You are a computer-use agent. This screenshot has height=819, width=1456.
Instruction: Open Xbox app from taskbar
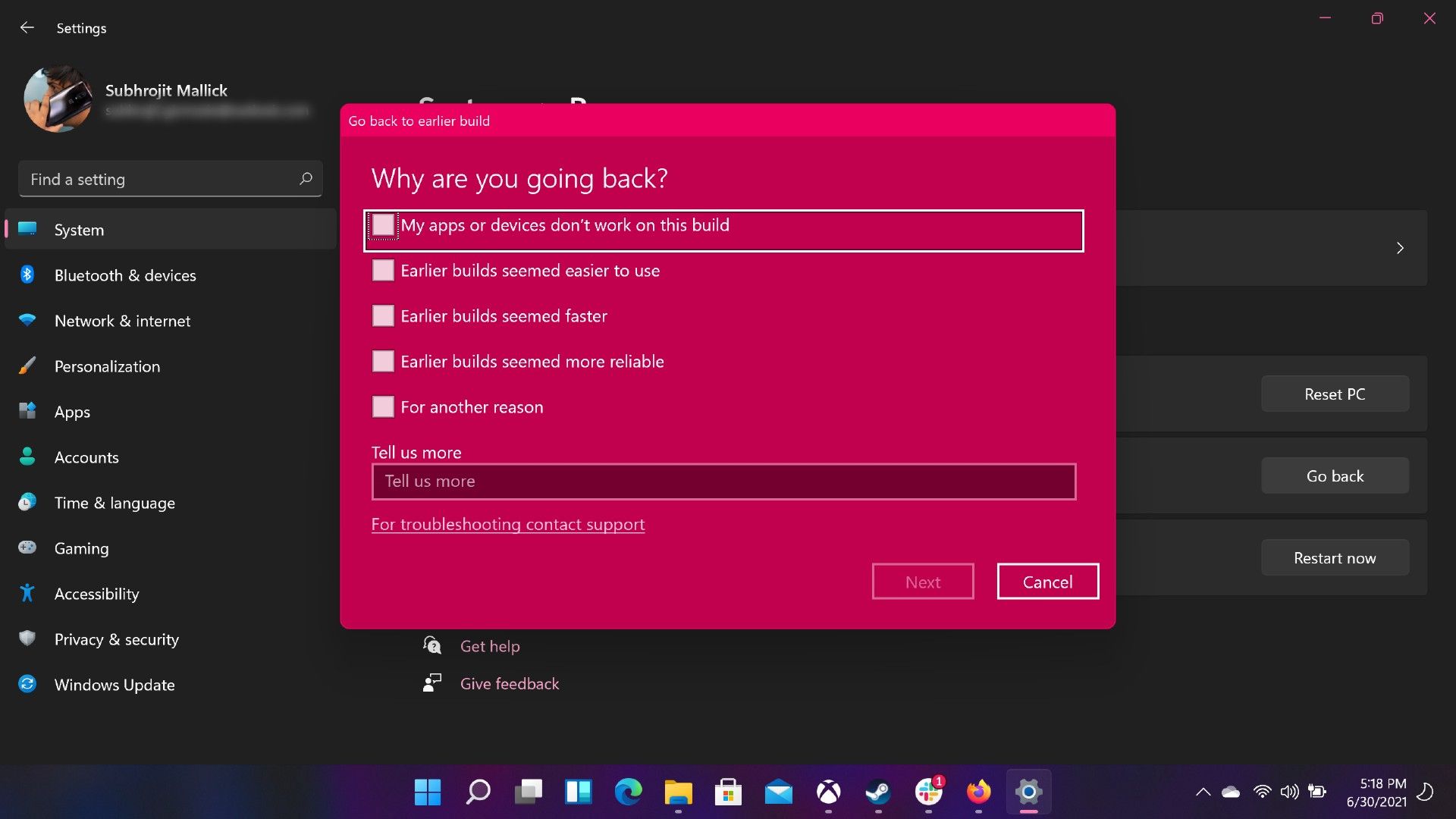pos(828,791)
